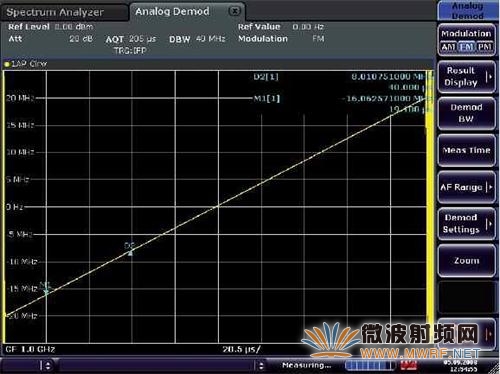Select AM modulation
Viewport: 500px width, 374px height.
pyautogui.click(x=448, y=47)
